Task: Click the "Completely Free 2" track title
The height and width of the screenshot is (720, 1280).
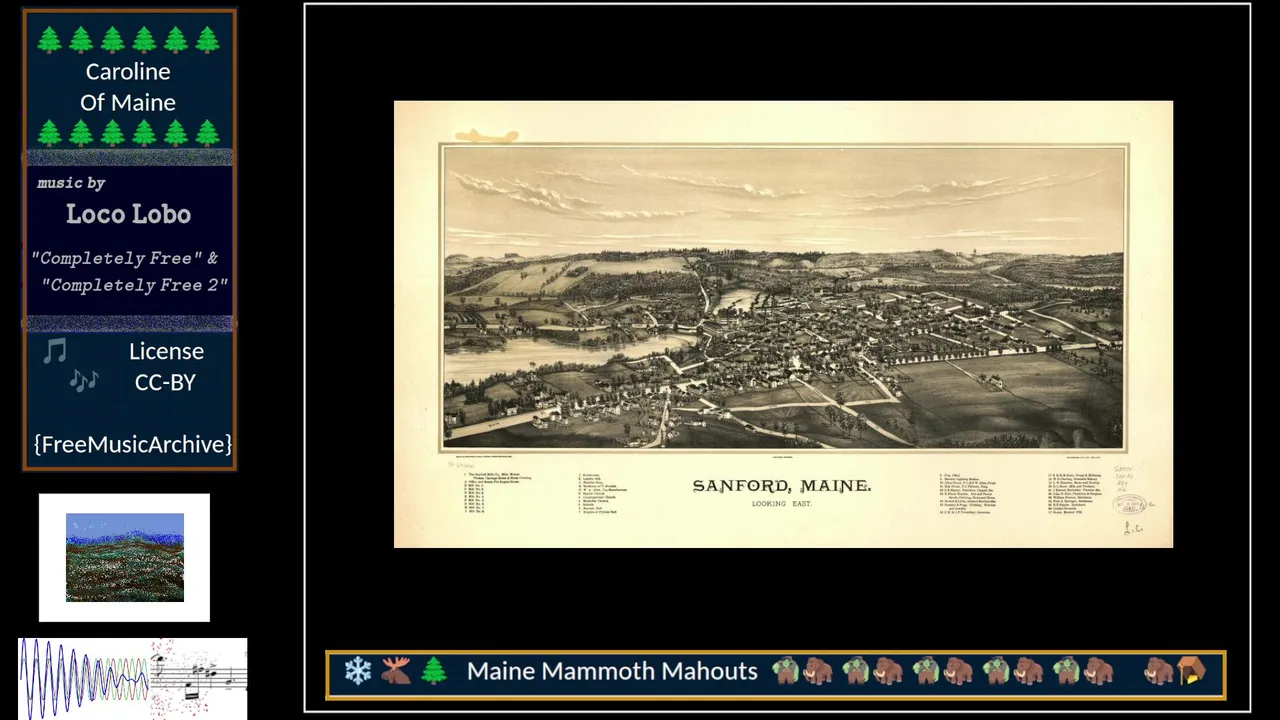Action: click(x=134, y=285)
